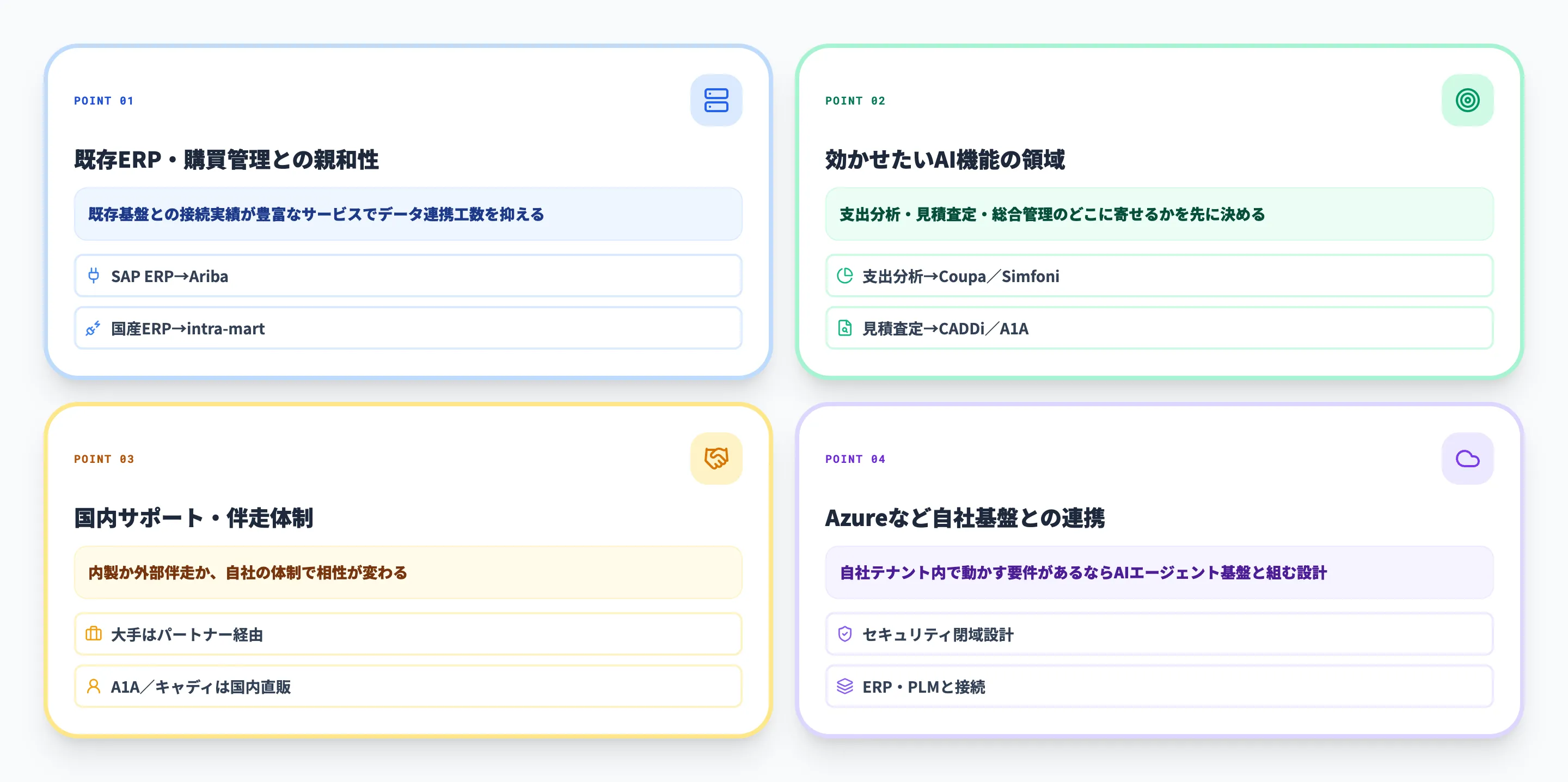Click the shield icon beside セキュリティ閉域設計

[844, 634]
